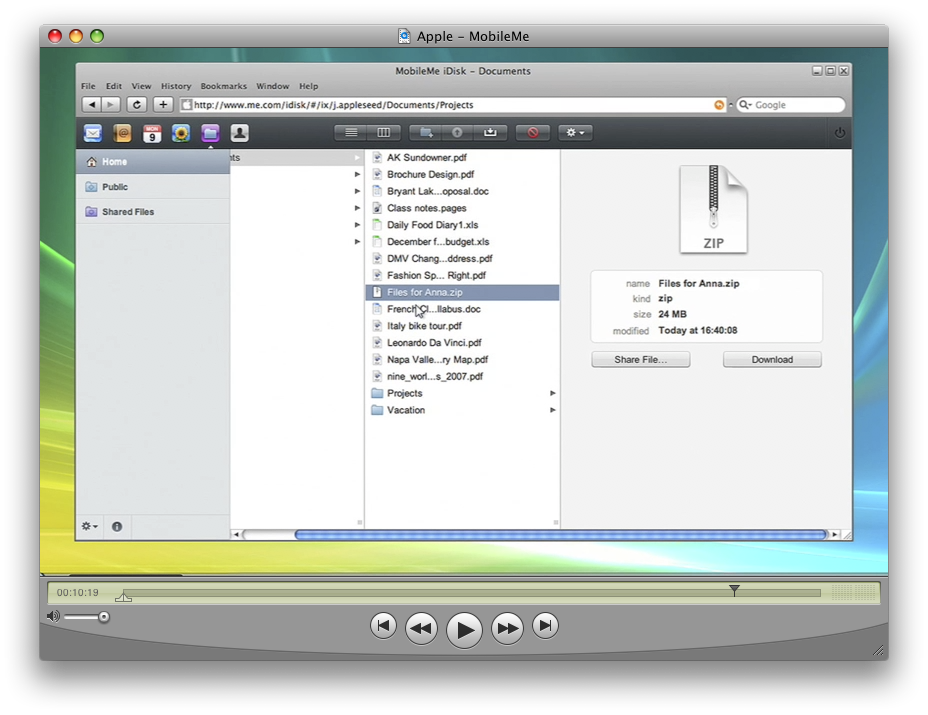The width and height of the screenshot is (928, 715).
Task: Click the info icon at sidebar bottom
Action: tap(117, 526)
